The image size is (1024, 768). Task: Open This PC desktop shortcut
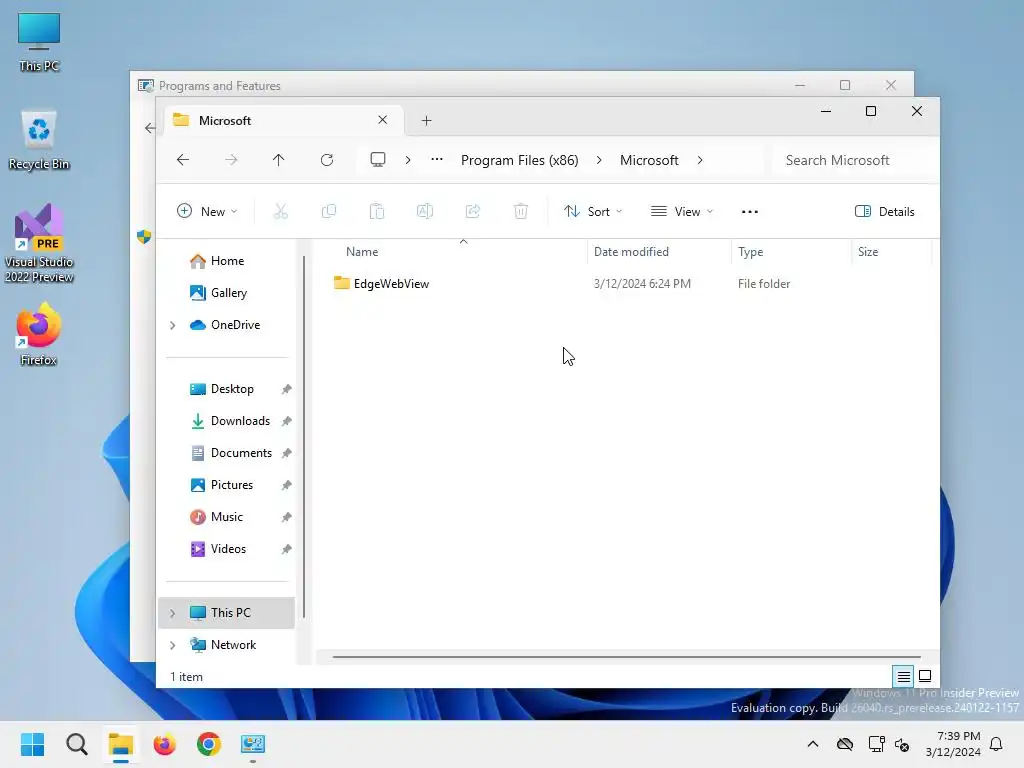(x=39, y=42)
